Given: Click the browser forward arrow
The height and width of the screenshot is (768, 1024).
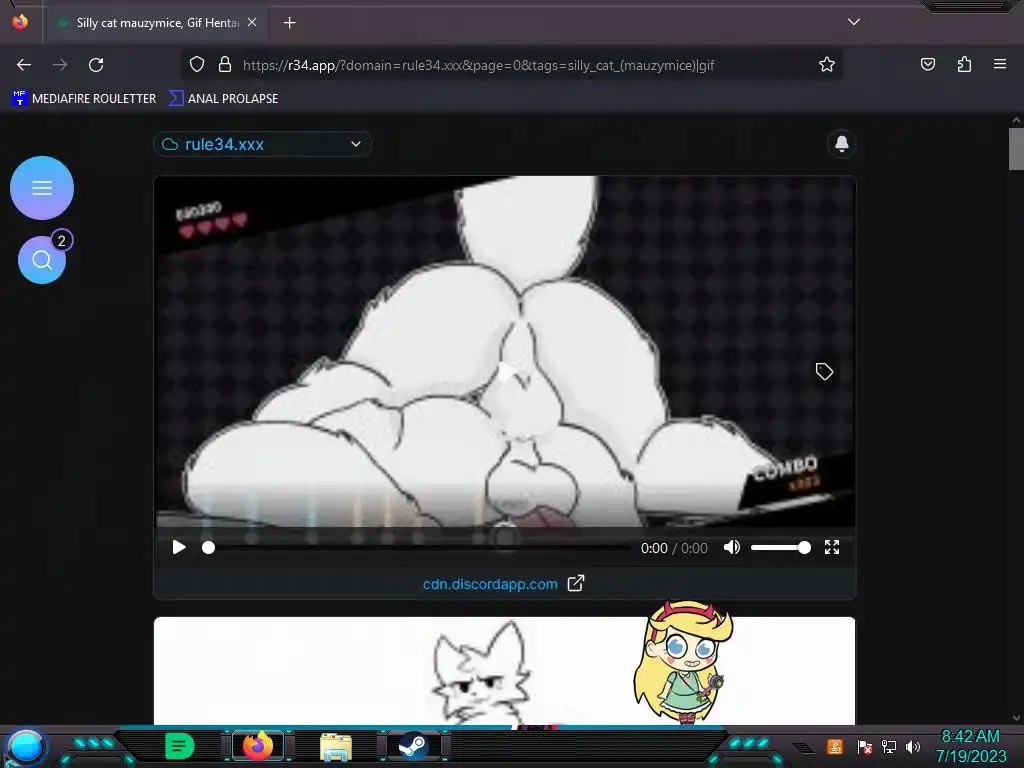Looking at the screenshot, I should (x=60, y=65).
